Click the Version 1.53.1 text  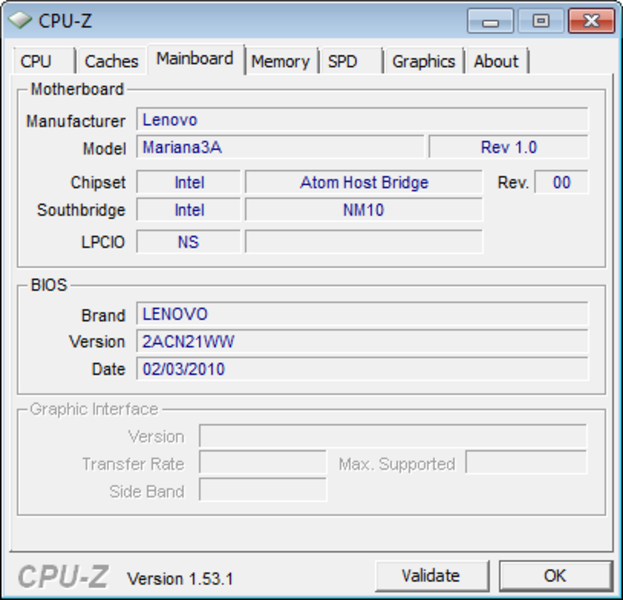point(180,579)
